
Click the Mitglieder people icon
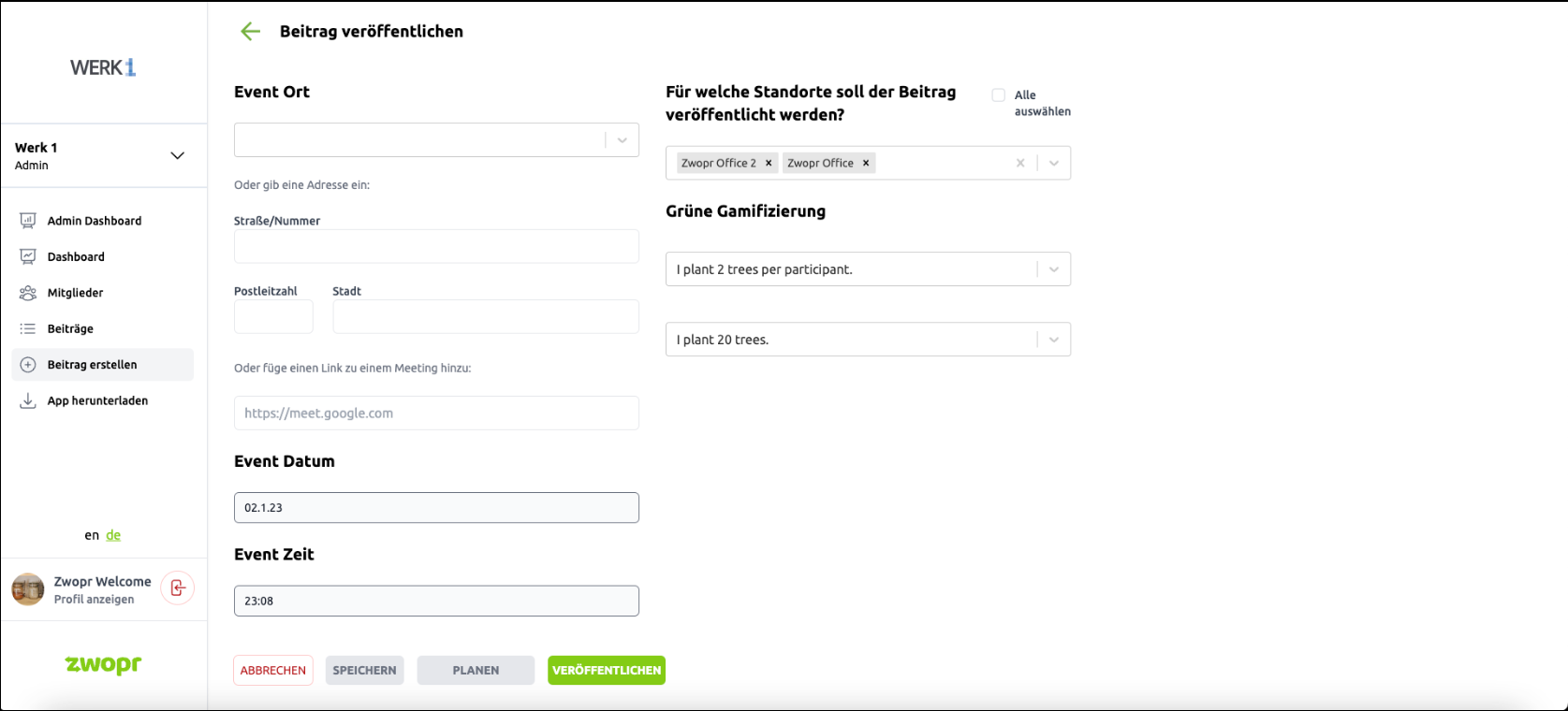tap(28, 293)
